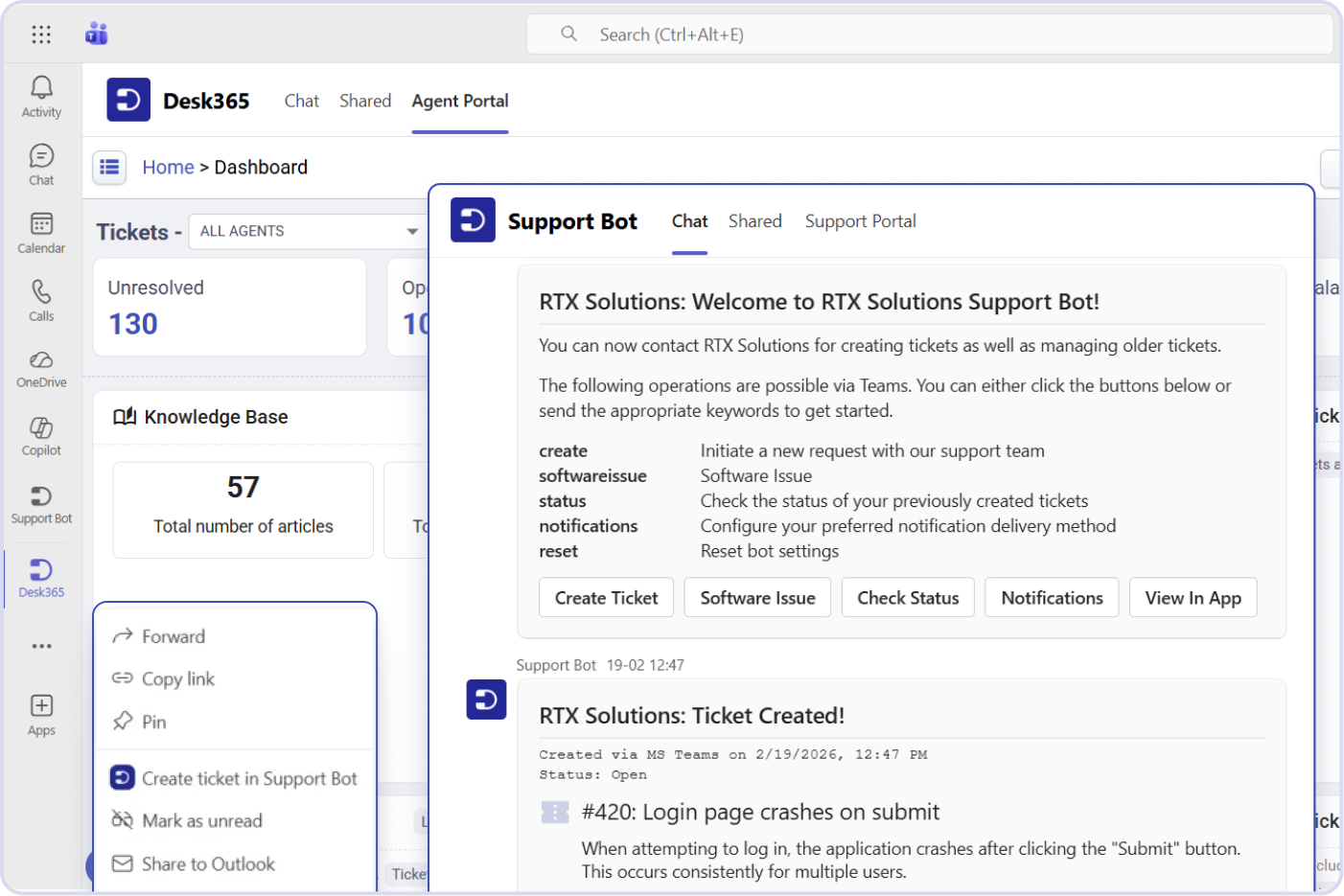Viewport: 1344px width, 896px height.
Task: Go to Home breadcrumb link
Action: pos(168,167)
